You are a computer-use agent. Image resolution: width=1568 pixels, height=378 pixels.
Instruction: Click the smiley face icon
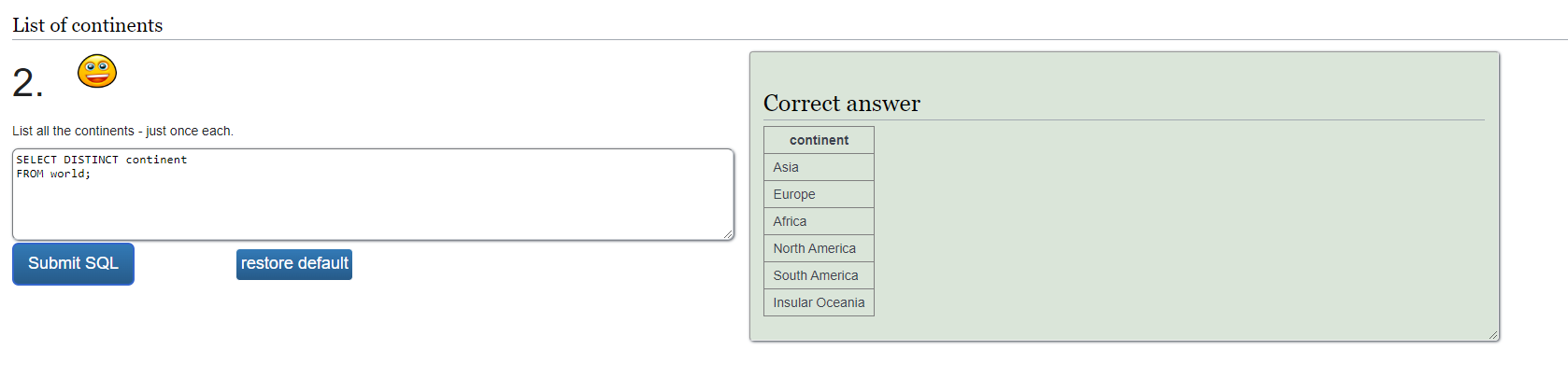pos(97,71)
